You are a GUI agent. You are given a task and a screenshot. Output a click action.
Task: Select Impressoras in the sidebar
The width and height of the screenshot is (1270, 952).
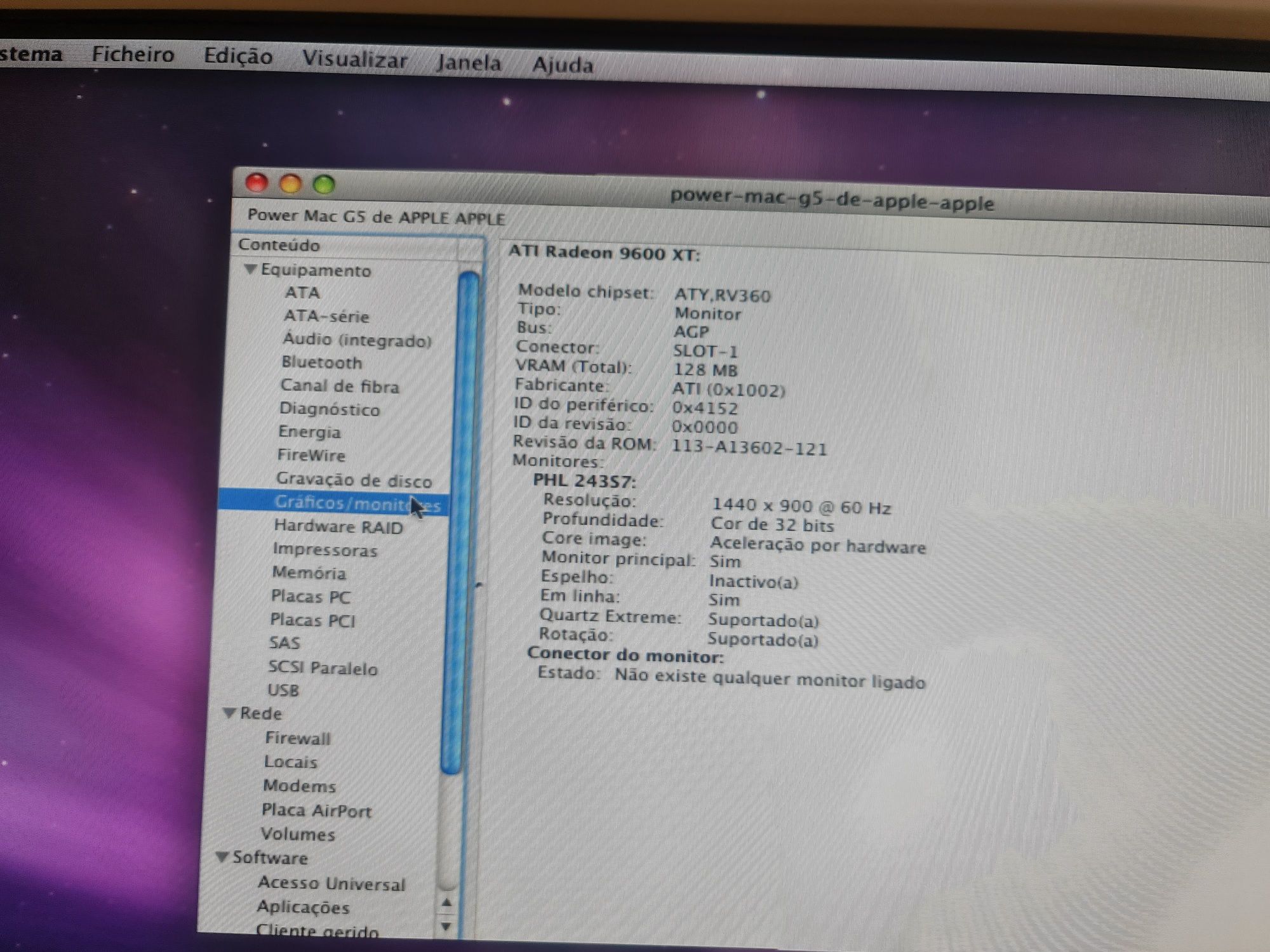point(325,550)
